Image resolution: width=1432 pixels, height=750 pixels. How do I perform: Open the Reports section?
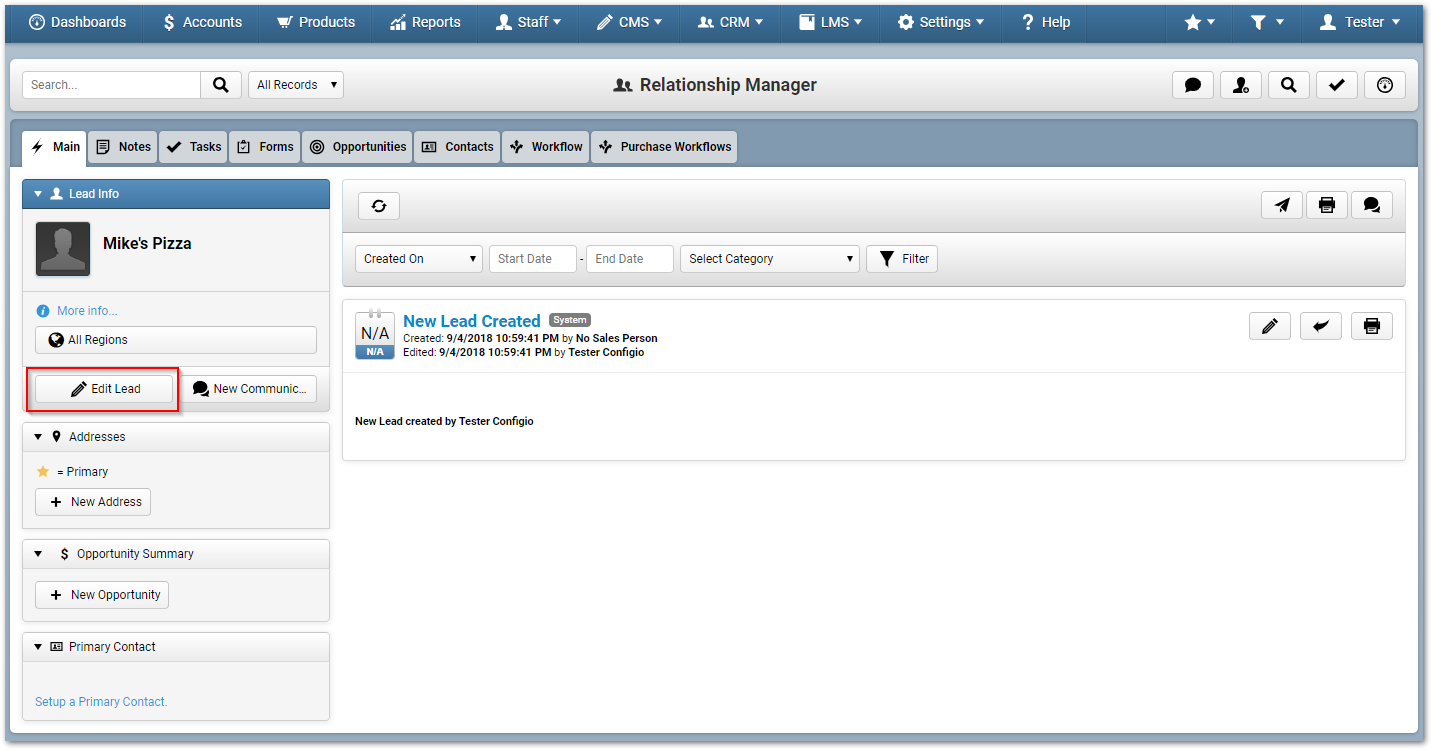[425, 22]
